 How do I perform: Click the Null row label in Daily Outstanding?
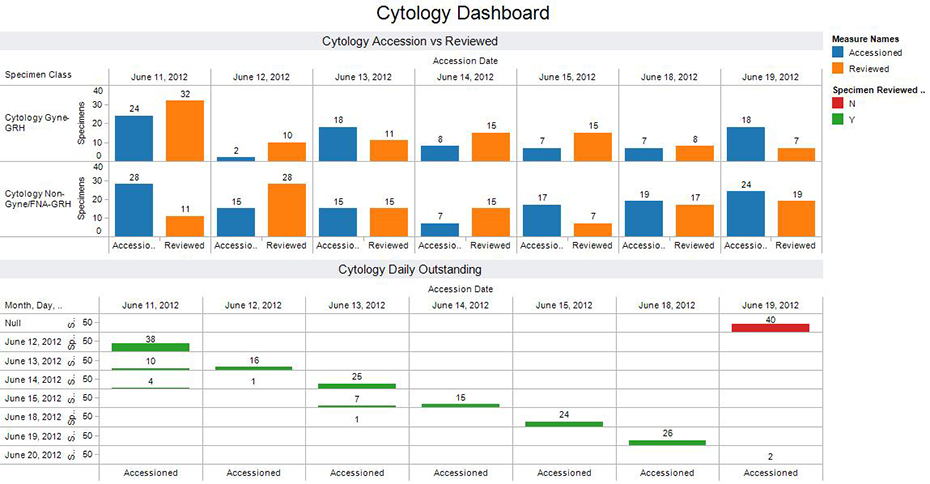(x=14, y=324)
